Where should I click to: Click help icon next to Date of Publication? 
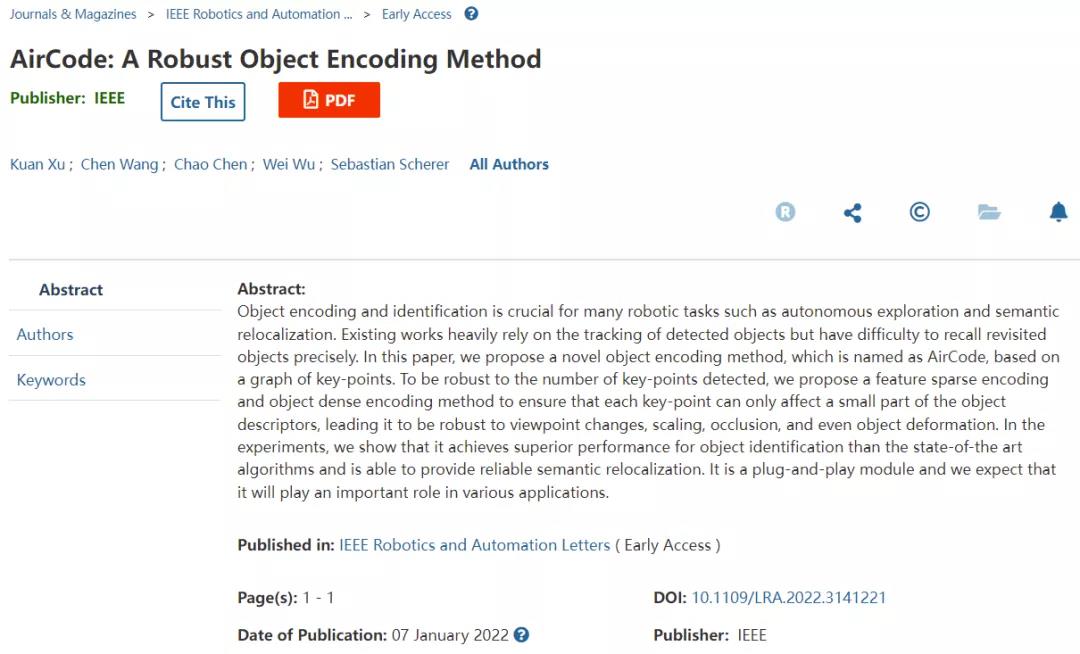tap(521, 635)
